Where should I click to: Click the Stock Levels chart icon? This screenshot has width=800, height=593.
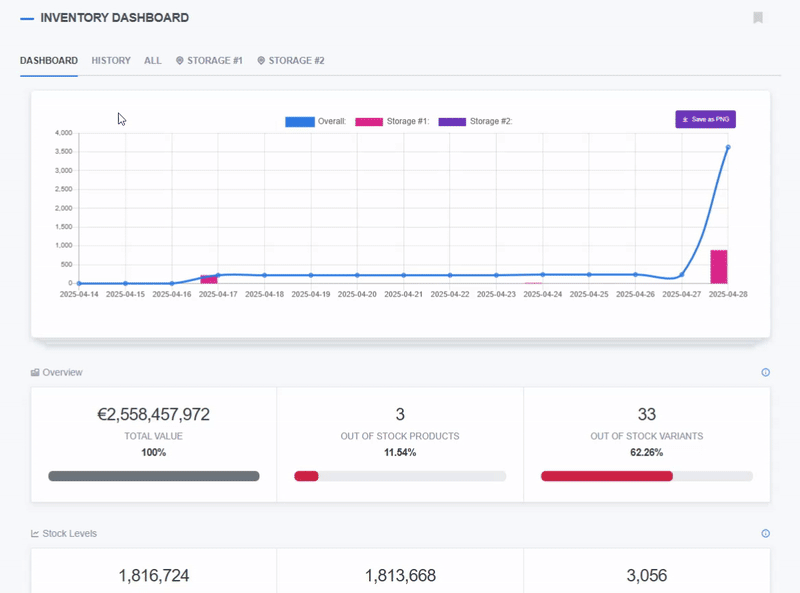[x=35, y=534]
